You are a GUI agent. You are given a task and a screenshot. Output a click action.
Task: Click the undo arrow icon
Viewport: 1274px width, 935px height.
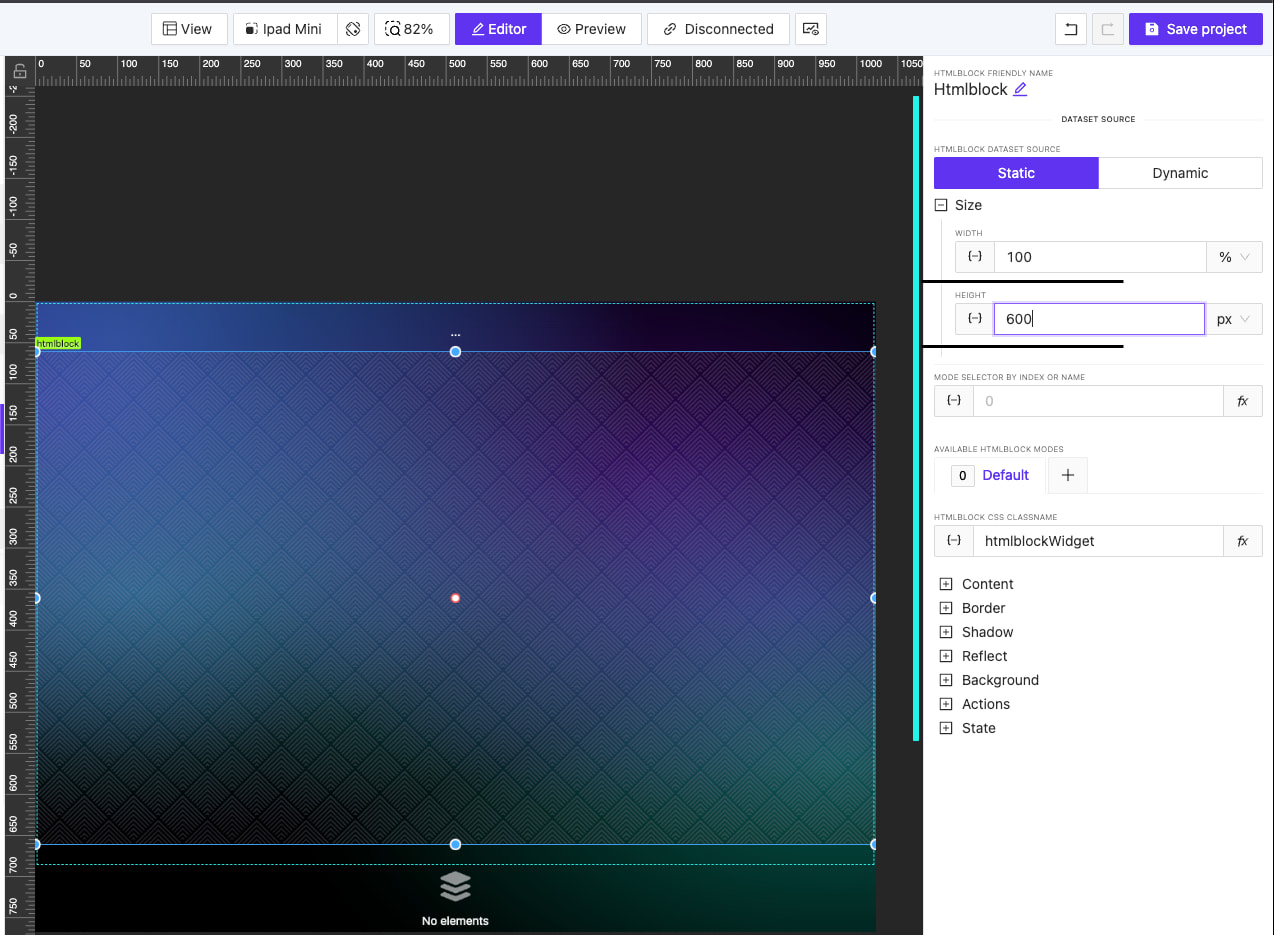pyautogui.click(x=1070, y=29)
